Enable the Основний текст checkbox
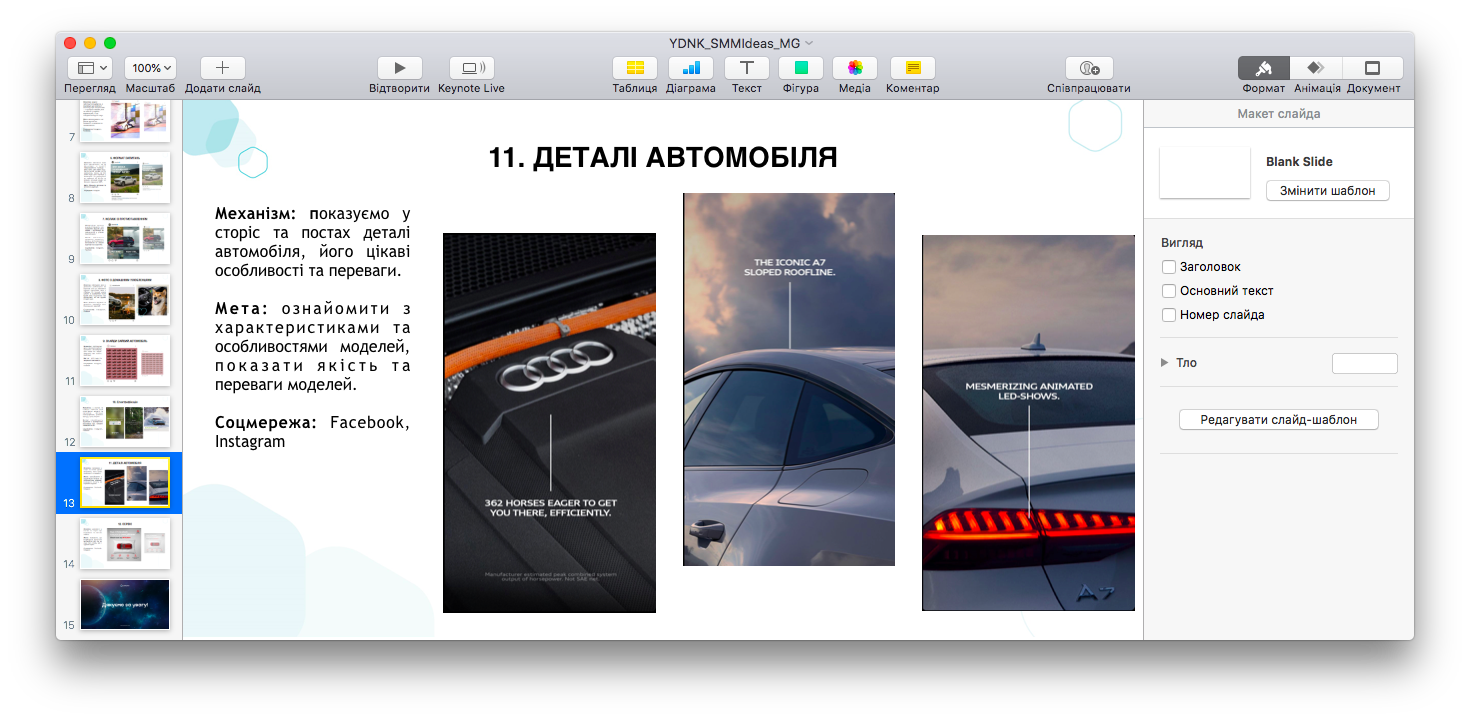The image size is (1470, 720). (1168, 291)
